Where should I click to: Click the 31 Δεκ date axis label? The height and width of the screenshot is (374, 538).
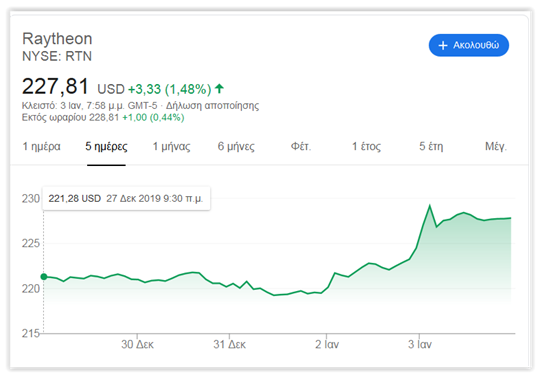229,344
